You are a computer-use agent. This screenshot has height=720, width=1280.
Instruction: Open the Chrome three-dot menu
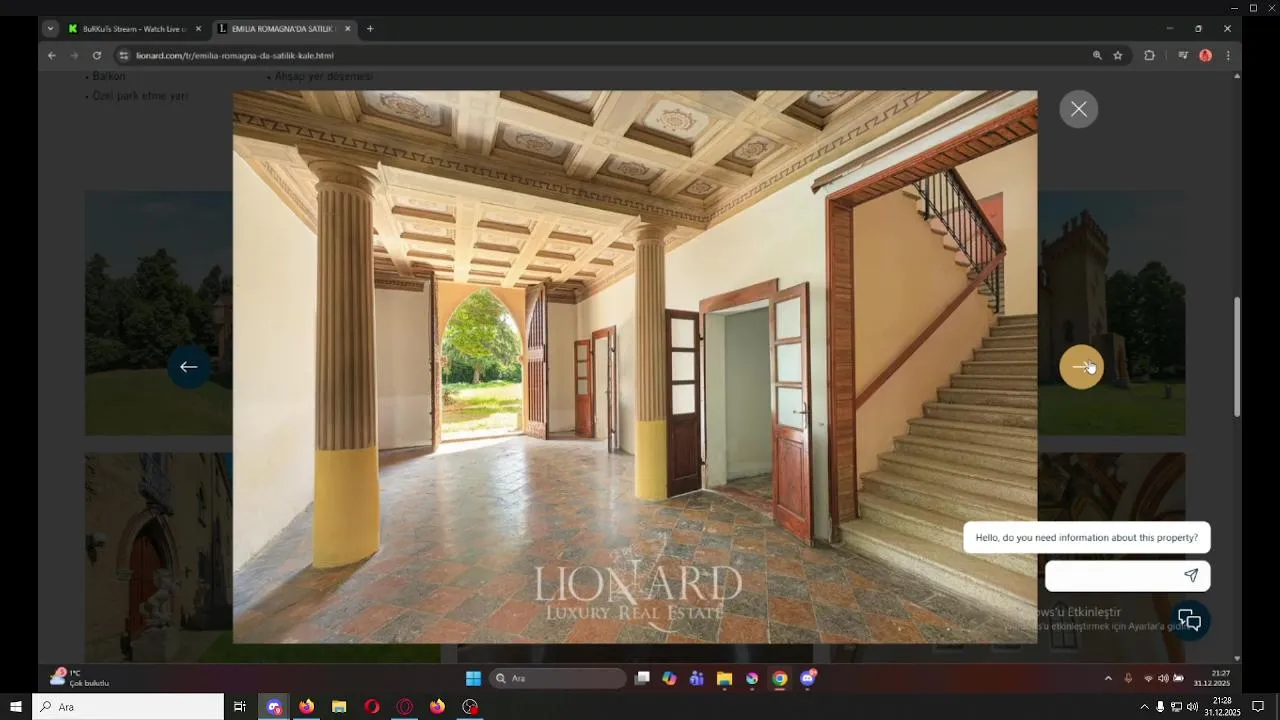click(1228, 56)
